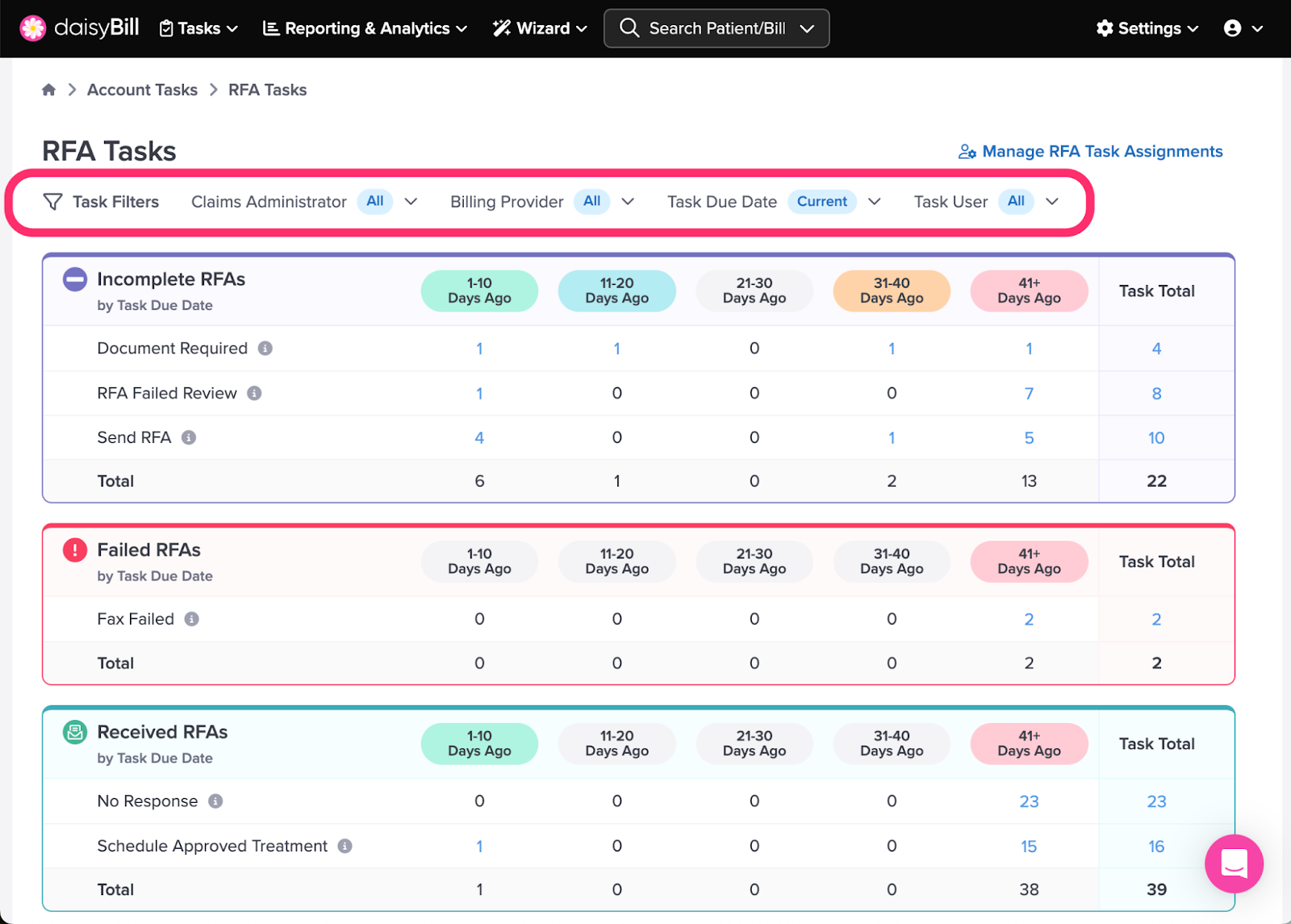Open Account Tasks breadcrumb link
Image resolution: width=1291 pixels, height=924 pixels.
click(142, 90)
